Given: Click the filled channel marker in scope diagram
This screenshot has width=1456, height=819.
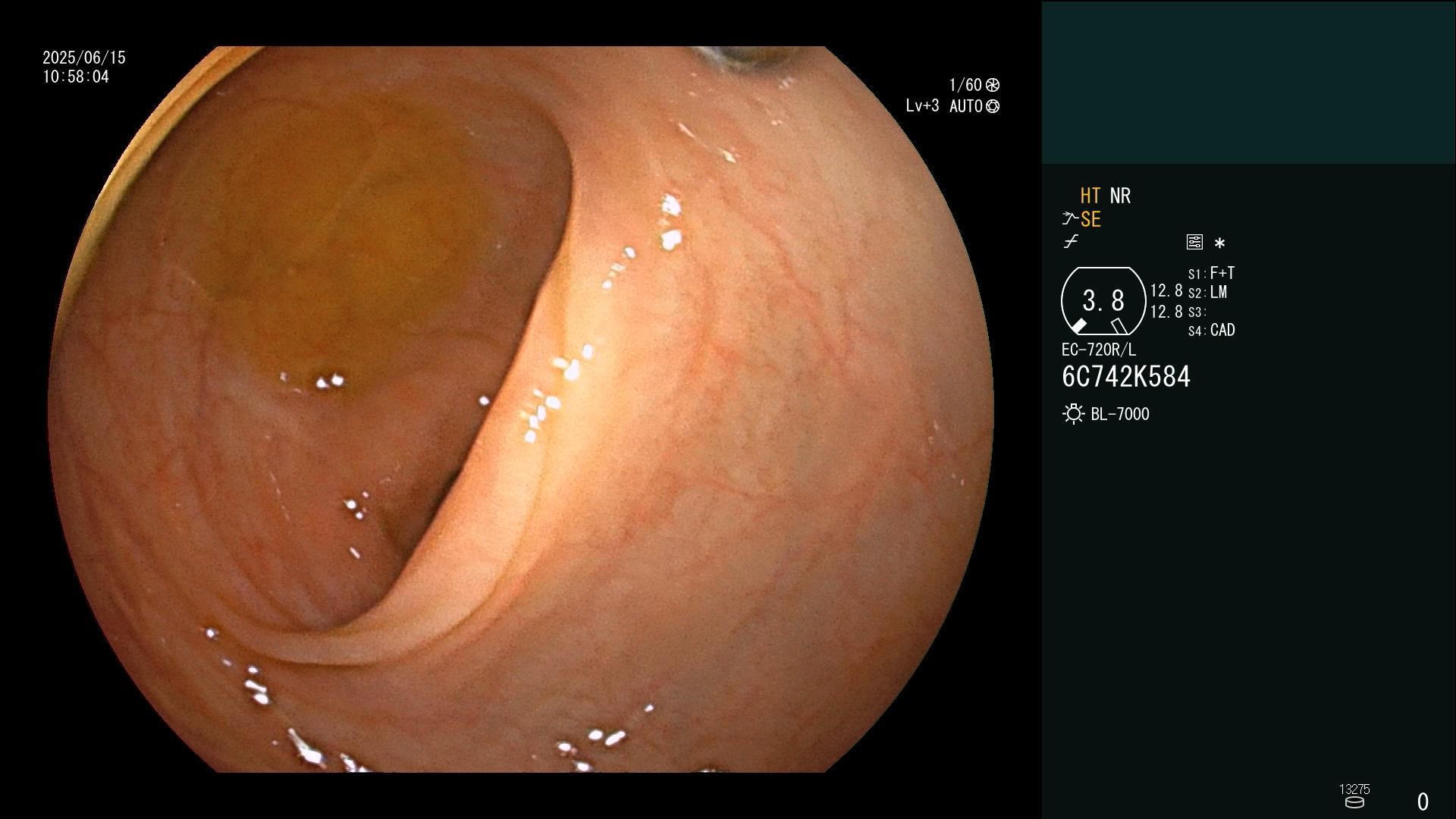Looking at the screenshot, I should pos(1078,326).
